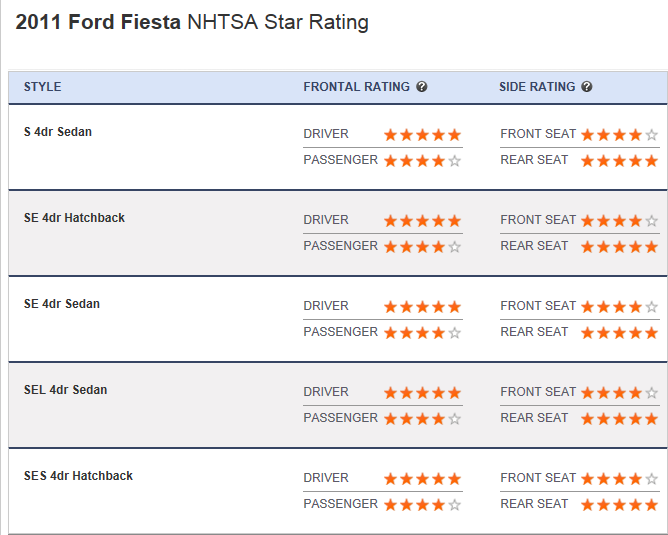Viewport: 668px width, 535px height.
Task: Click SE 4dr Sedan driver stars
Action: pyautogui.click(x=422, y=306)
